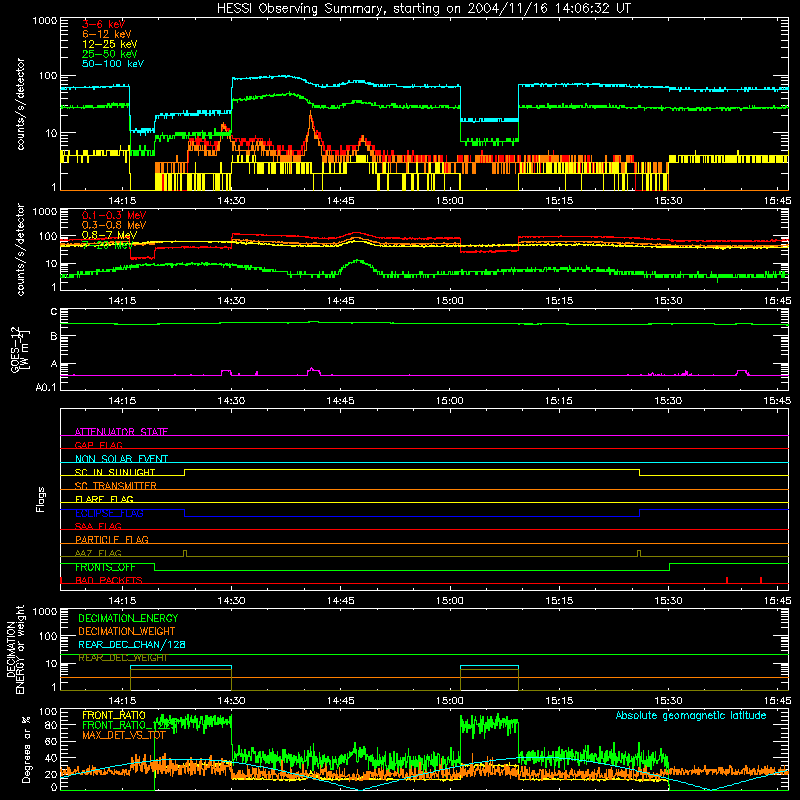Select the SC_TRANSMITTER flag label

pyautogui.click(x=115, y=486)
